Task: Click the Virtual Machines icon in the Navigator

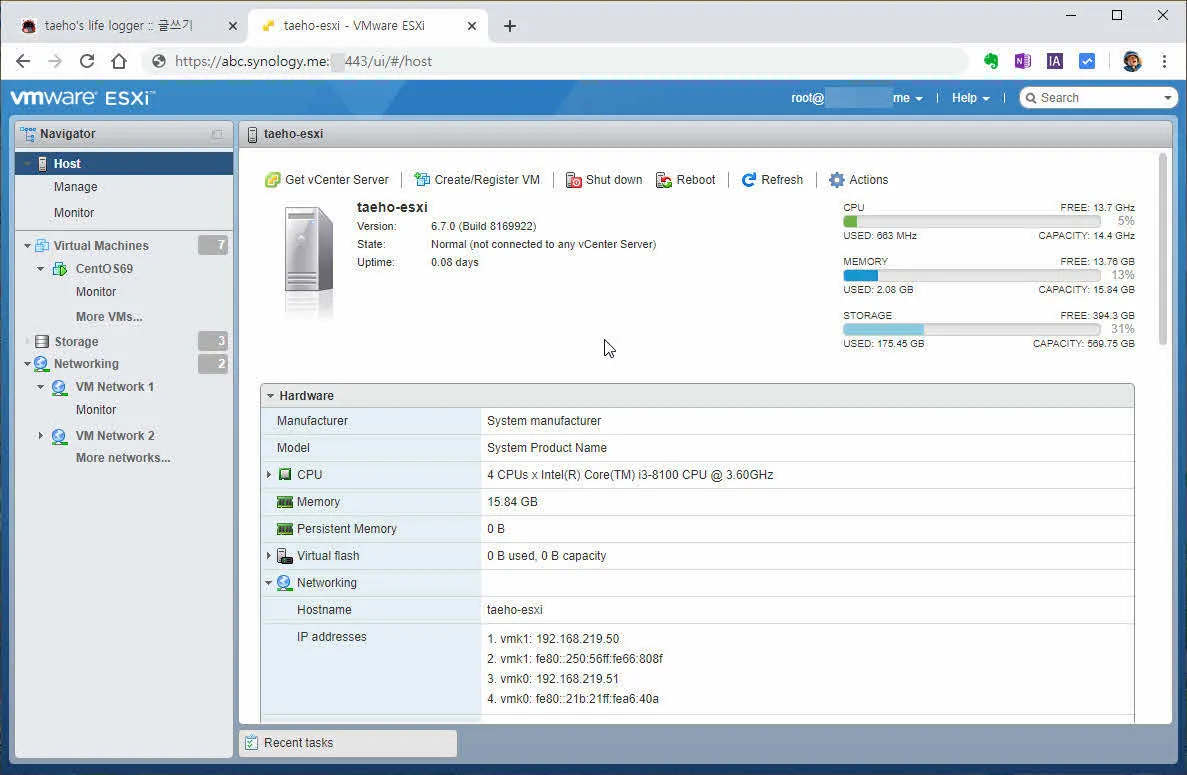Action: [42, 245]
